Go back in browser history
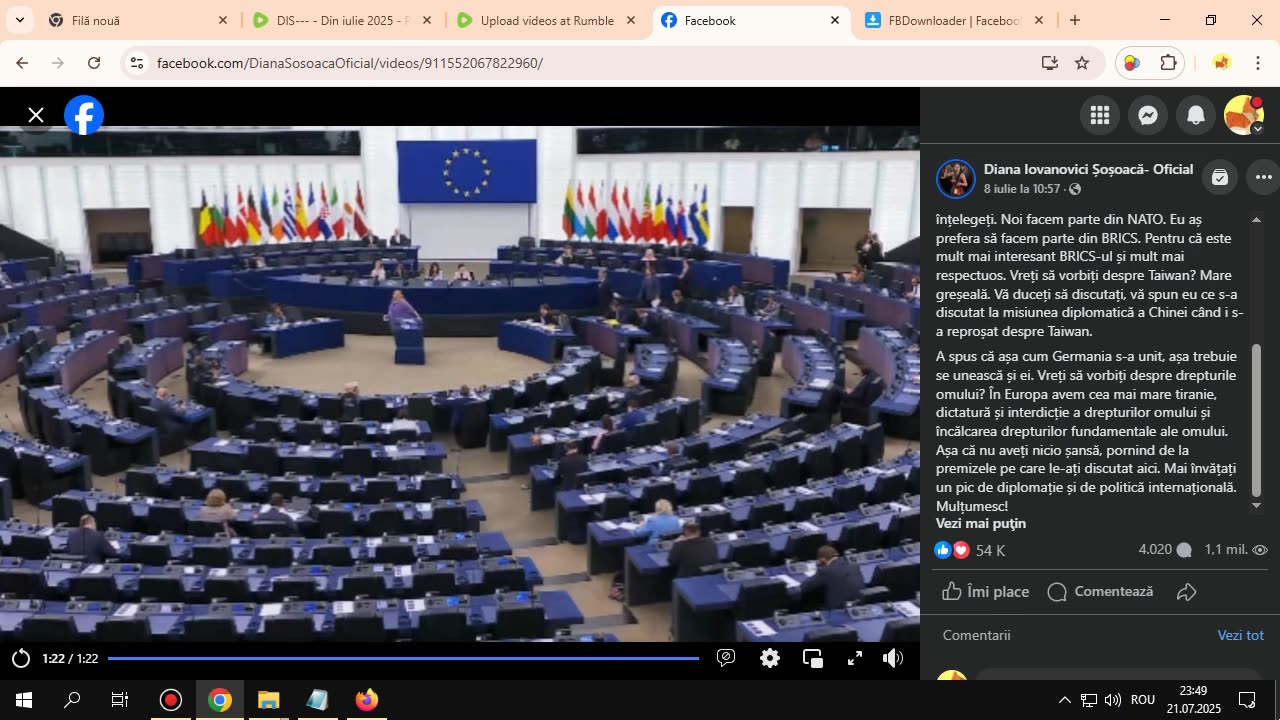1280x720 pixels. (x=22, y=63)
